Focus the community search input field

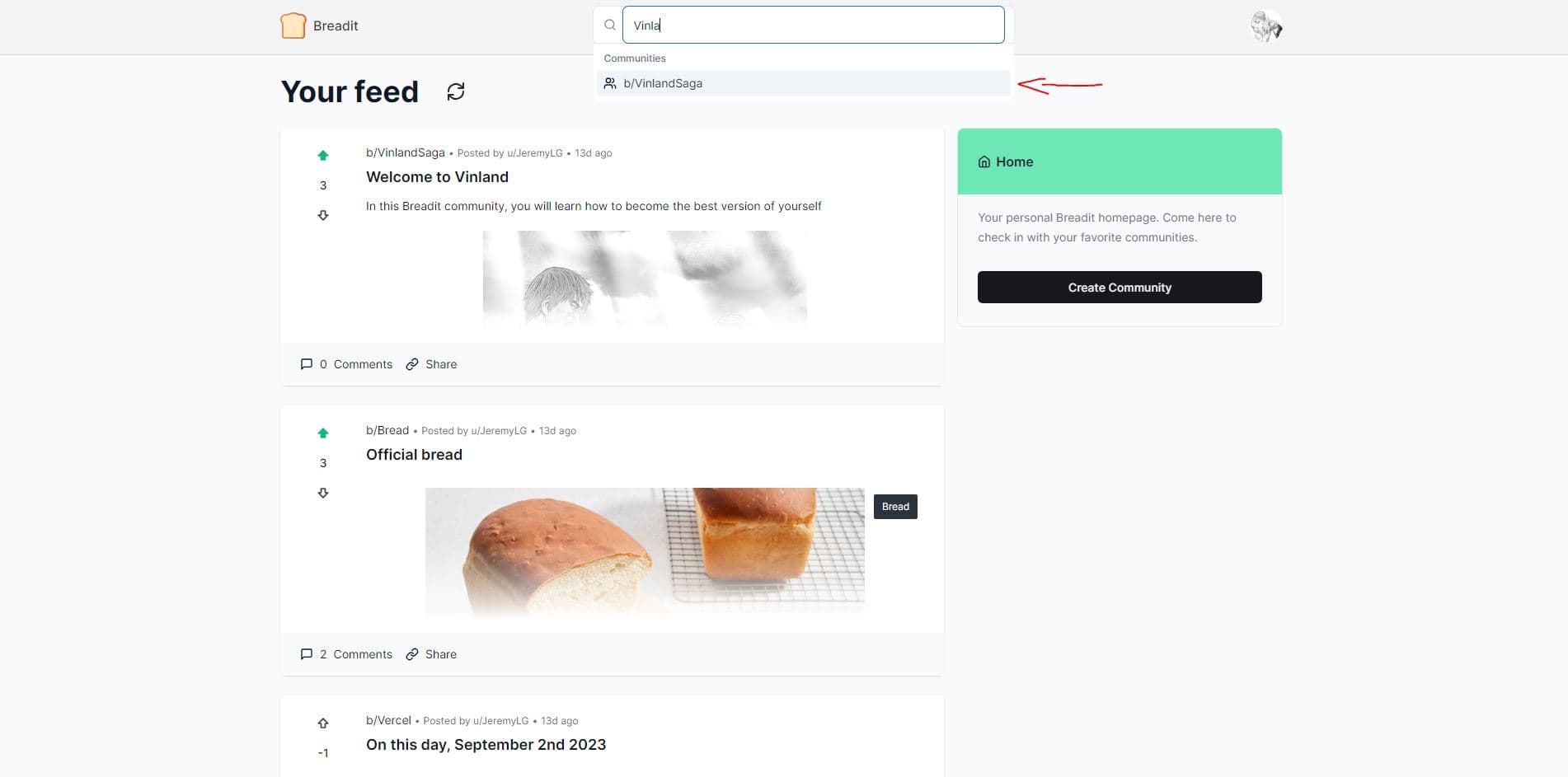tap(813, 26)
